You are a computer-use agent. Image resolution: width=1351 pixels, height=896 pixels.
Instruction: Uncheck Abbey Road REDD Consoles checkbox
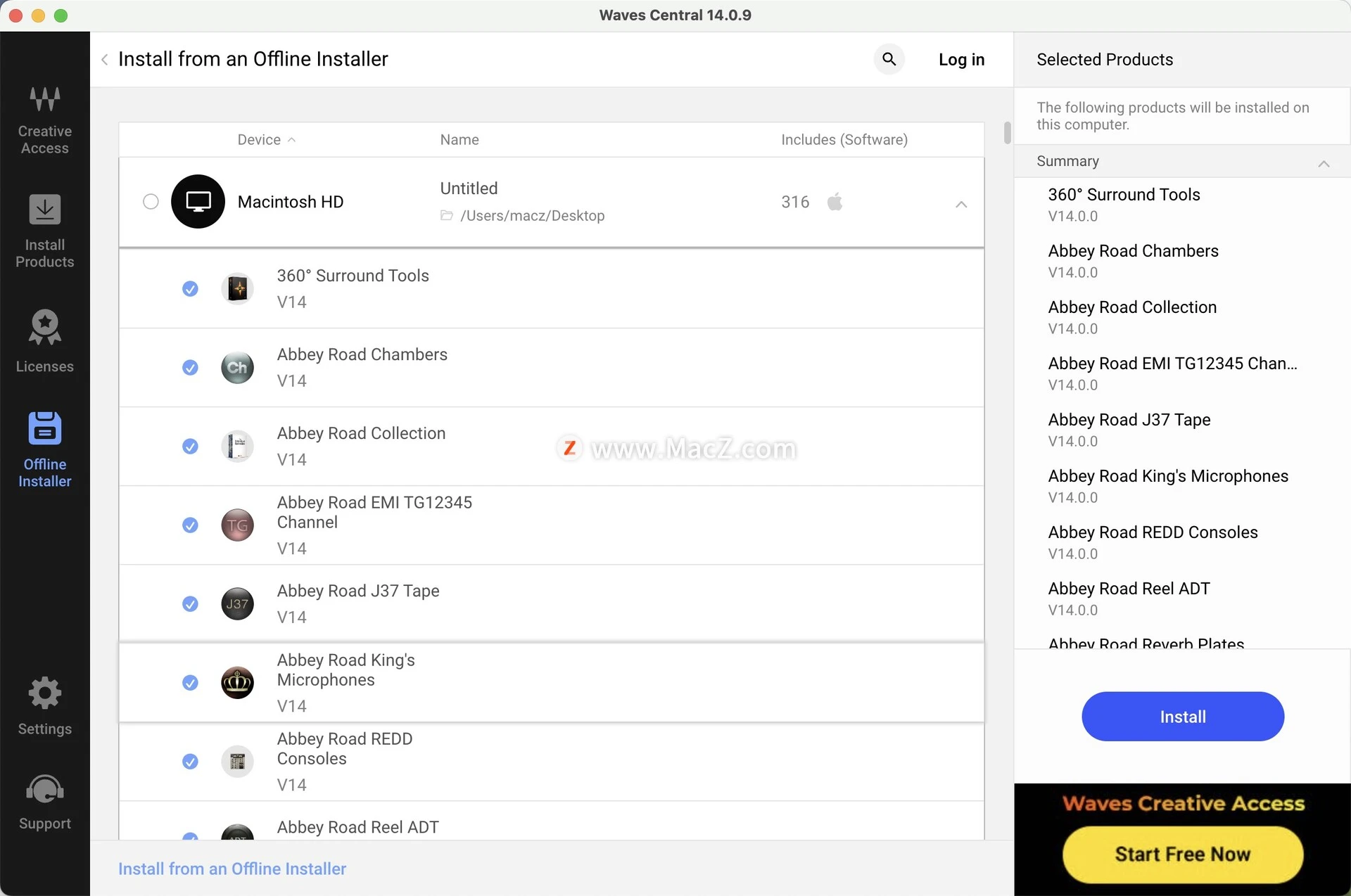190,761
